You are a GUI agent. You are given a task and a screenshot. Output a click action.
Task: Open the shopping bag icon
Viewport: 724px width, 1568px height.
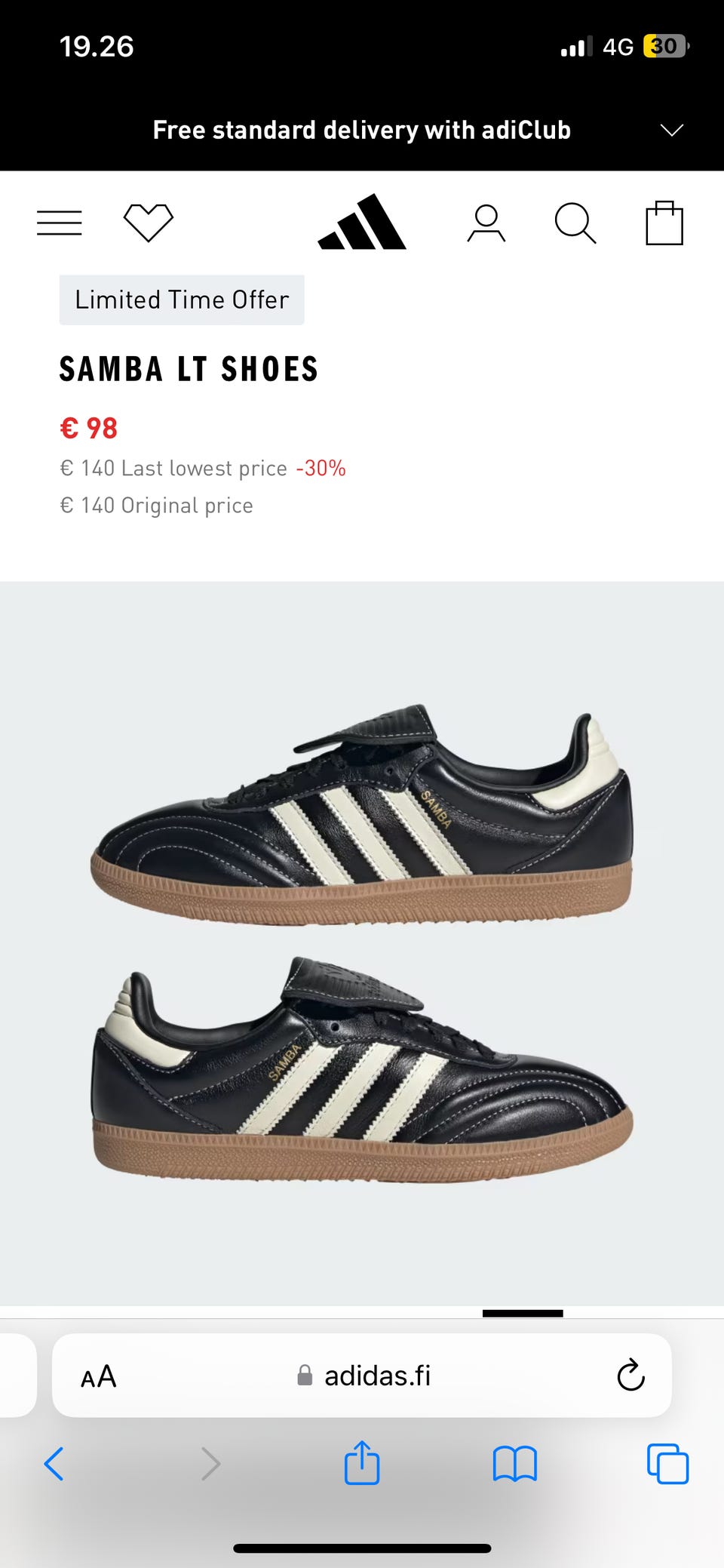pos(664,223)
